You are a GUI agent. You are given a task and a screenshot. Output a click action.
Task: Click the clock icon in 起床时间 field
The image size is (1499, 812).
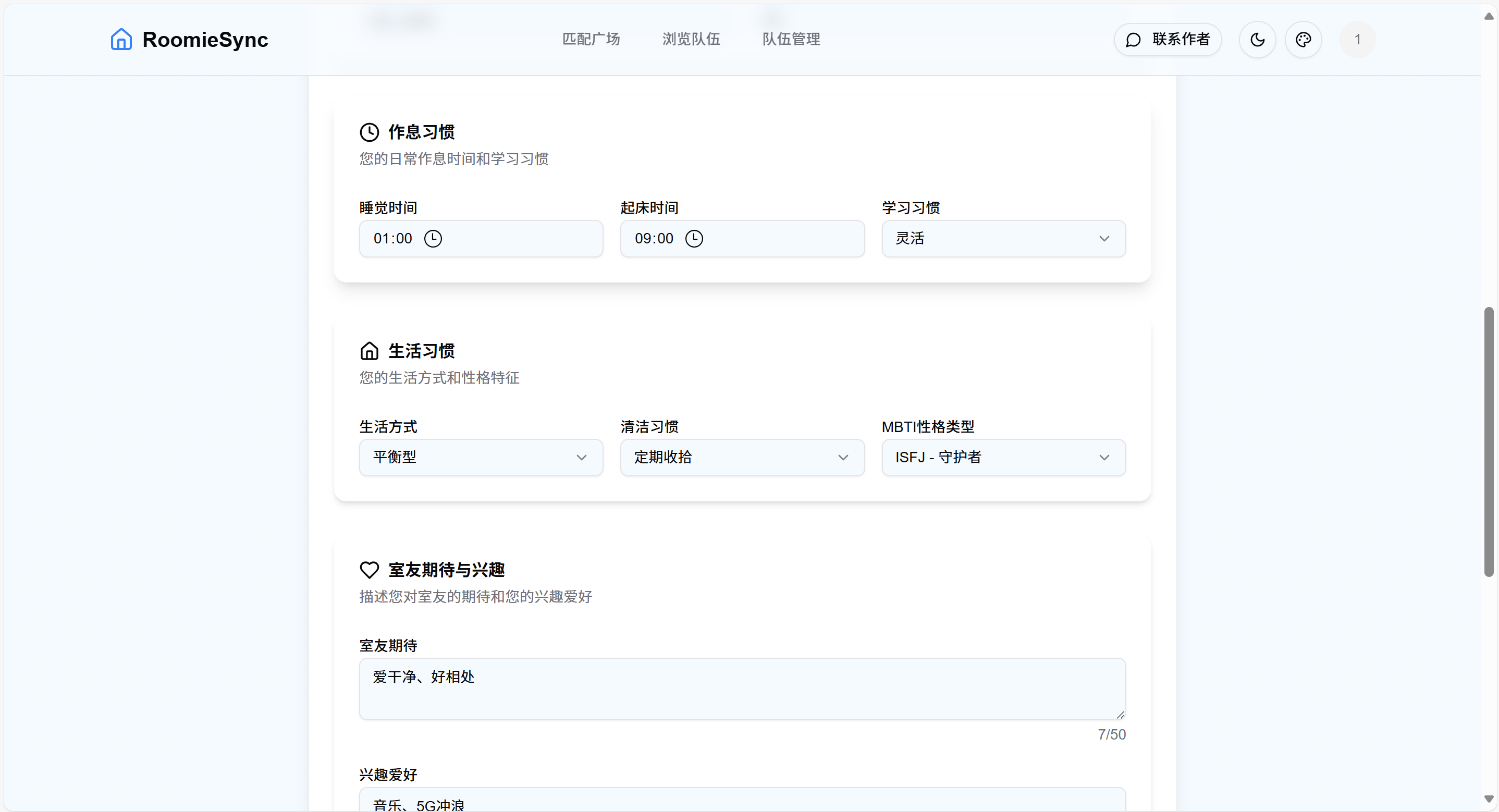click(x=694, y=239)
